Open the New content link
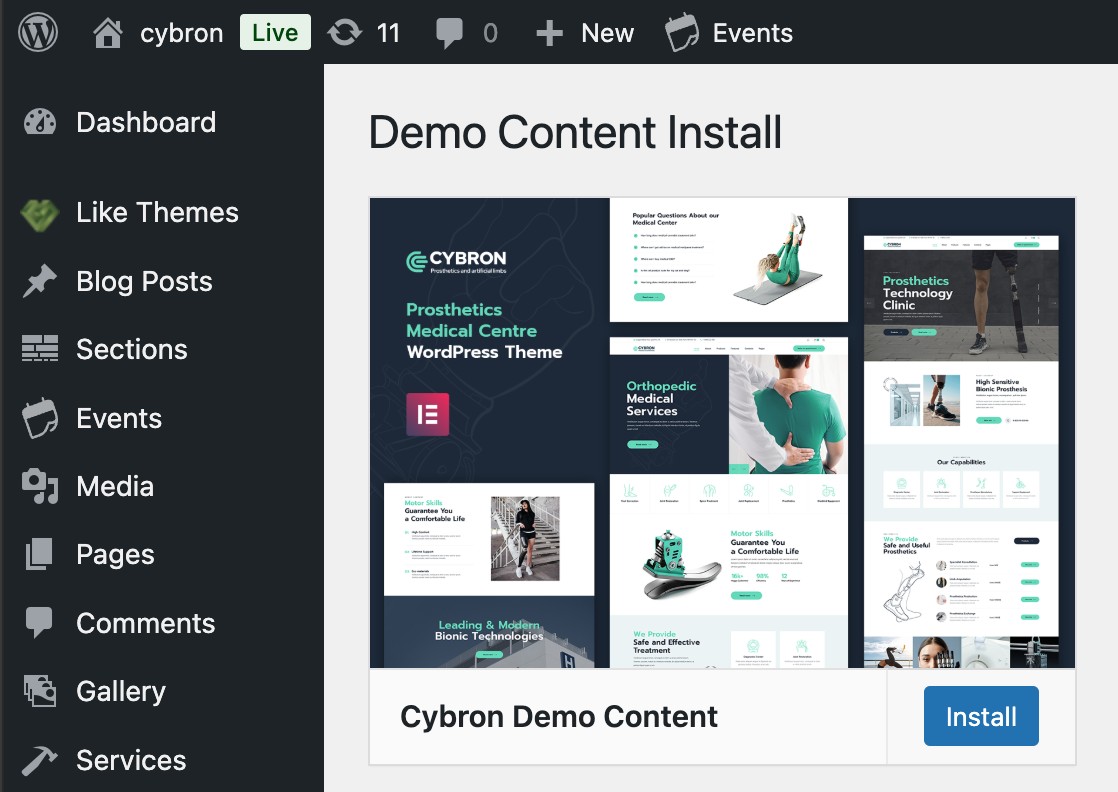The image size is (1118, 792). [607, 33]
